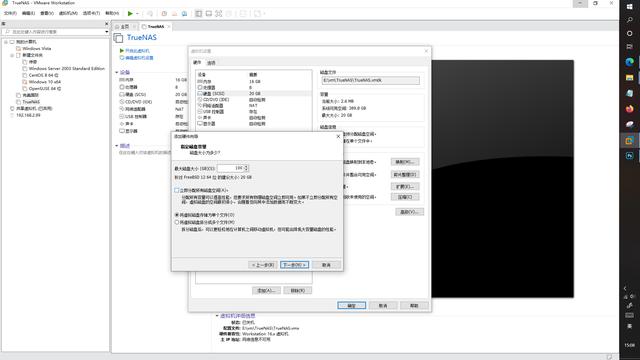Click < 上一步(B) Back in the wizard
This screenshot has height=360, width=640.
click(263, 265)
